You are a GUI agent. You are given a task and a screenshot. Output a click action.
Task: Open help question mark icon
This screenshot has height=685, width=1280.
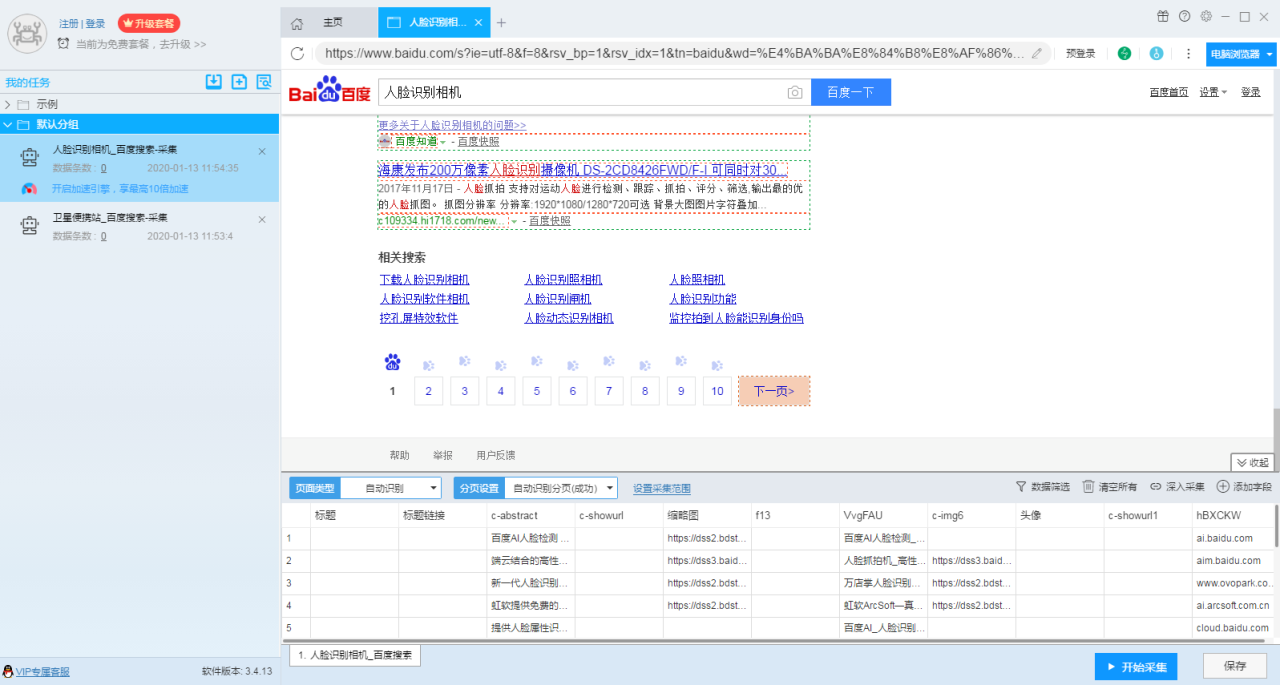pyautogui.click(x=1185, y=16)
